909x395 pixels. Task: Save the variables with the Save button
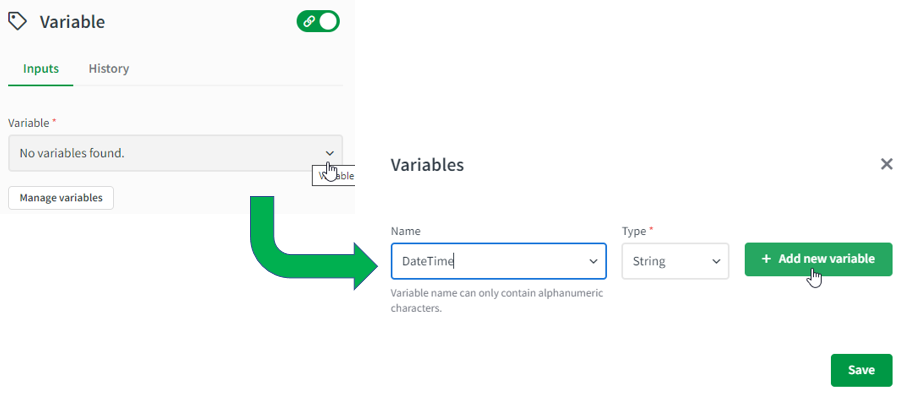click(x=861, y=370)
